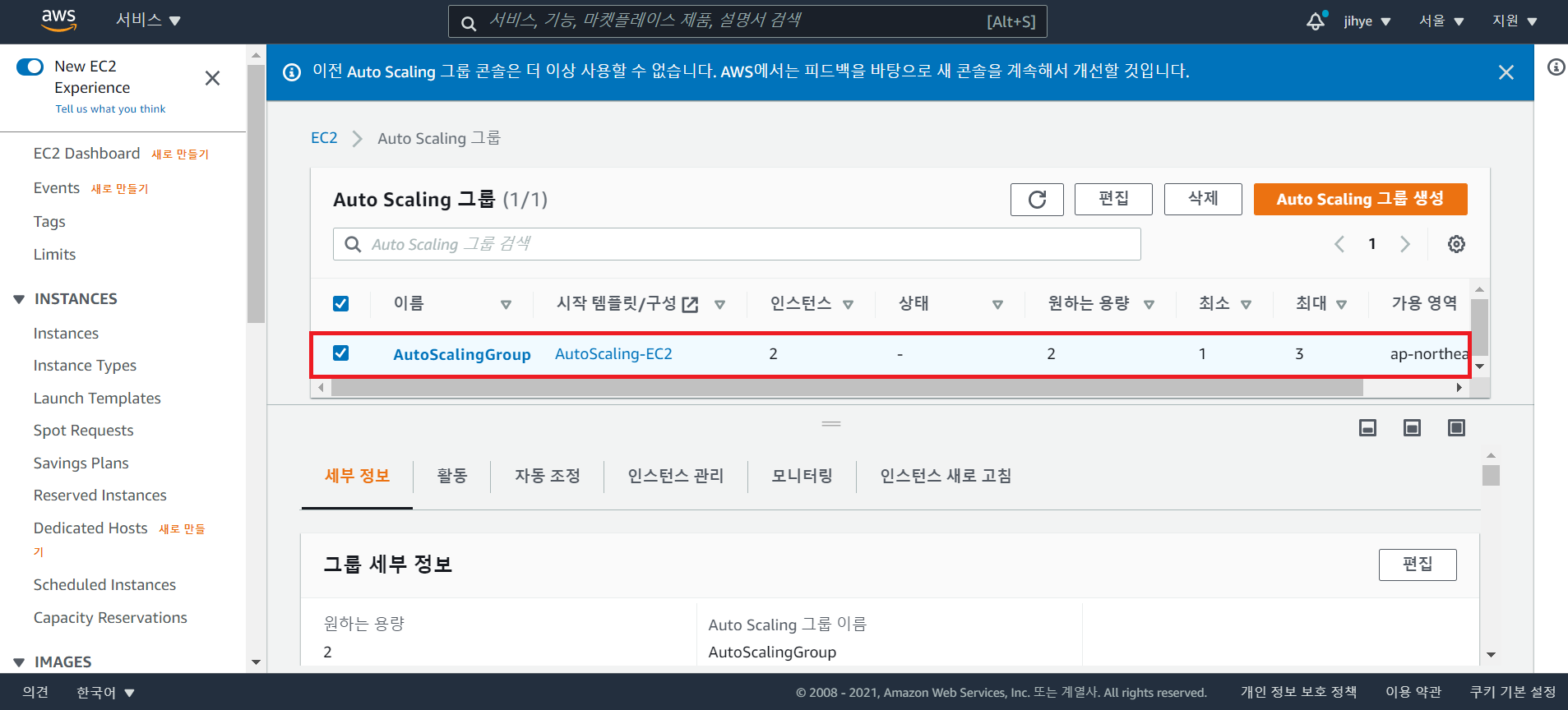The height and width of the screenshot is (710, 1568).
Task: Sort by 원하는 용량 column arrow
Action: pyautogui.click(x=1149, y=305)
